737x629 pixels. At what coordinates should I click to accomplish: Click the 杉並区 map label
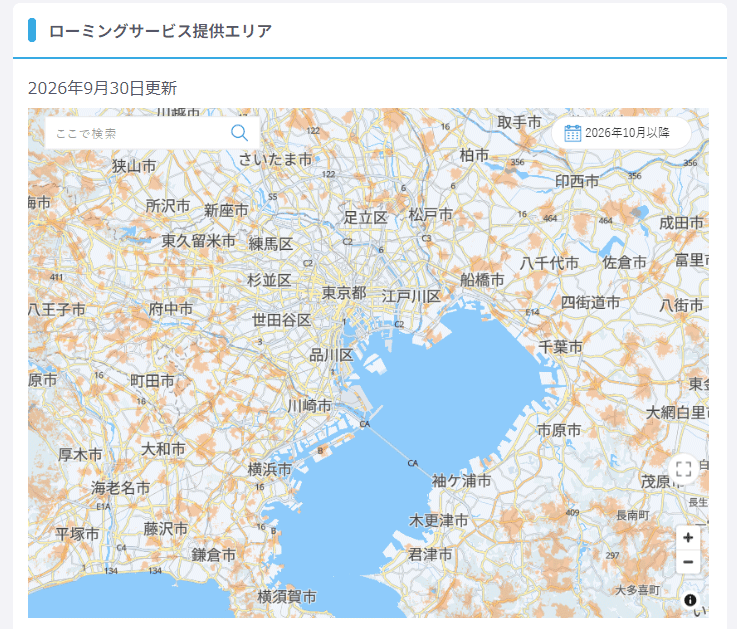(269, 280)
